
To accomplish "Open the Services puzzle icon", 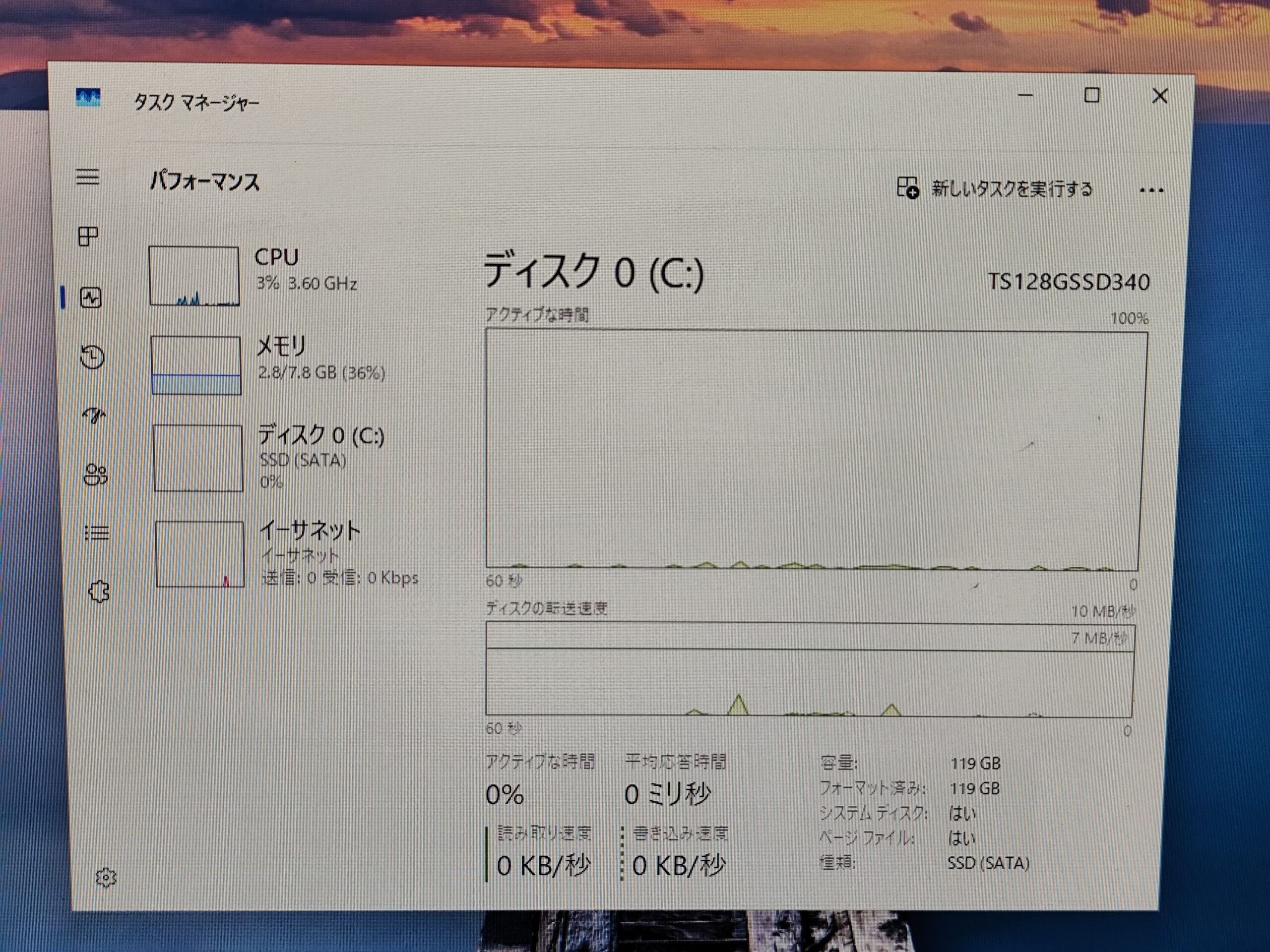I will [x=99, y=592].
